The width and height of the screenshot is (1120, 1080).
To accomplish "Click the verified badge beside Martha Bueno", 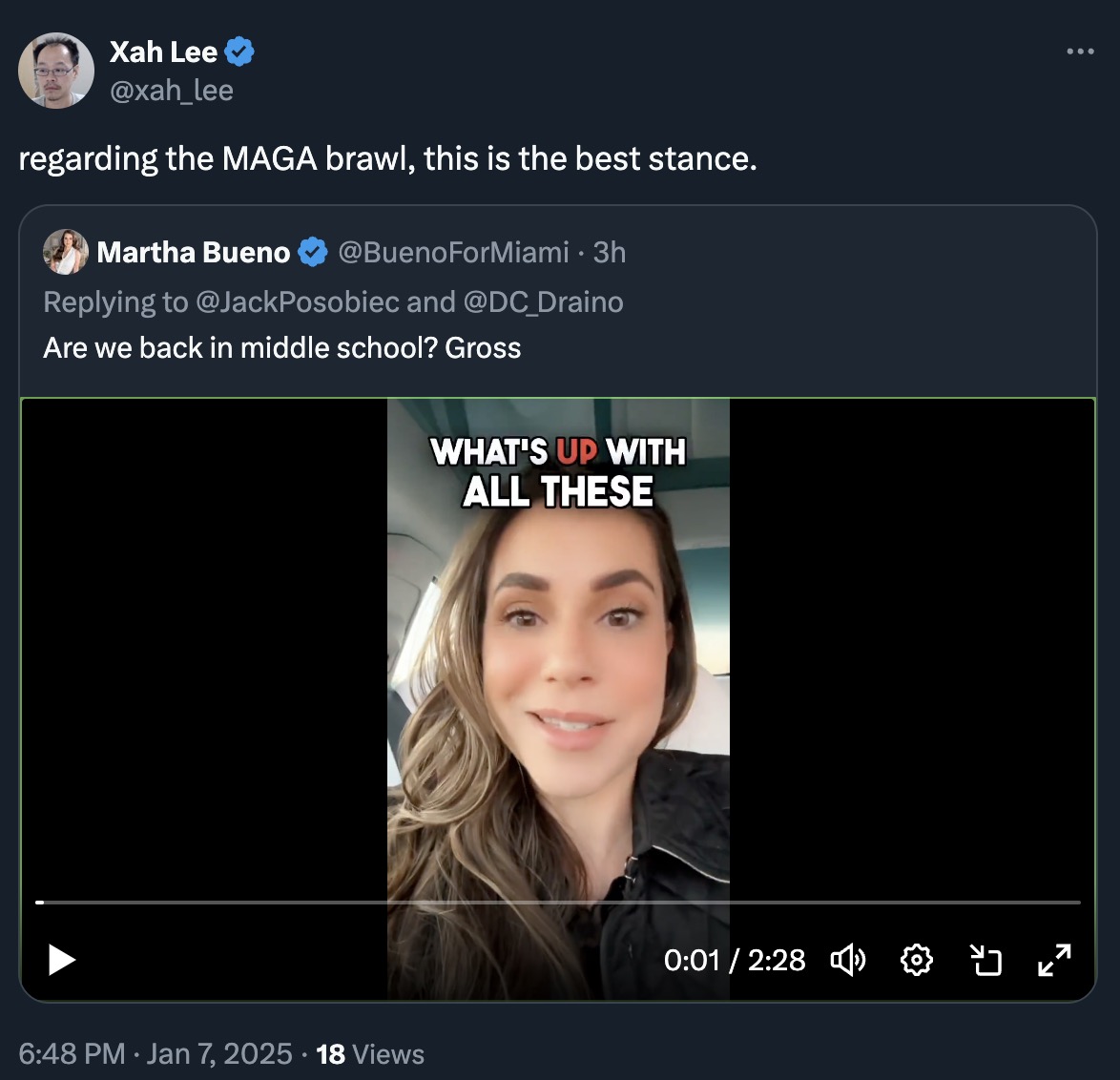I will click(x=312, y=253).
